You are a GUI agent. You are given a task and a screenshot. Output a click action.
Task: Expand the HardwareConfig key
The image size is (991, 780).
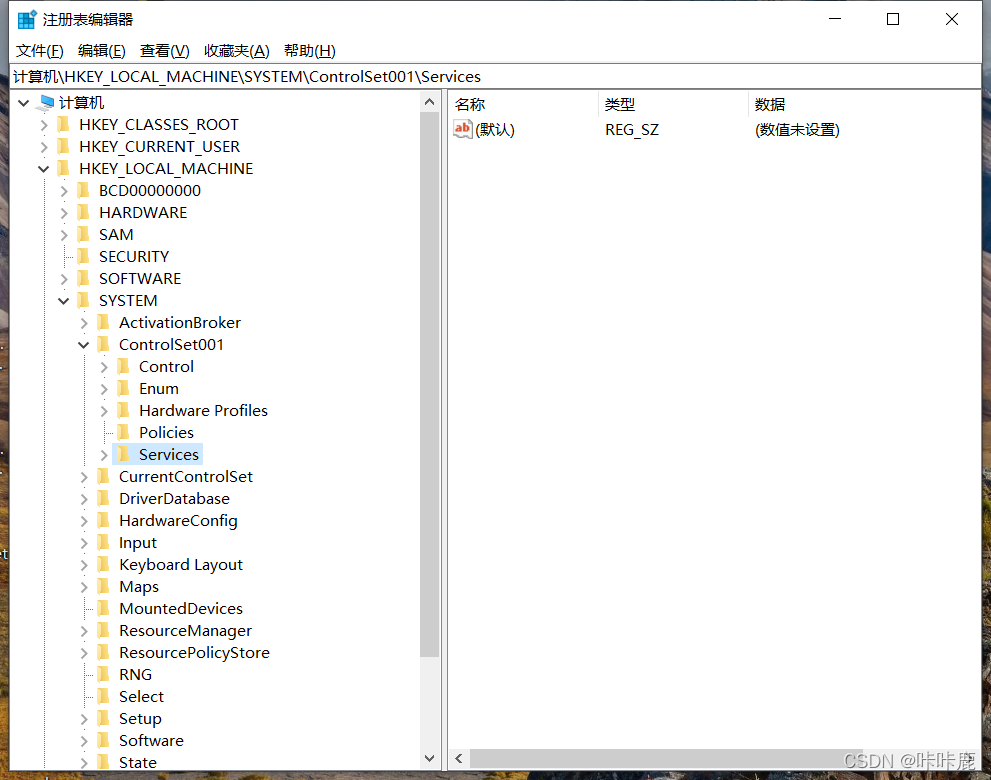[x=84, y=521]
